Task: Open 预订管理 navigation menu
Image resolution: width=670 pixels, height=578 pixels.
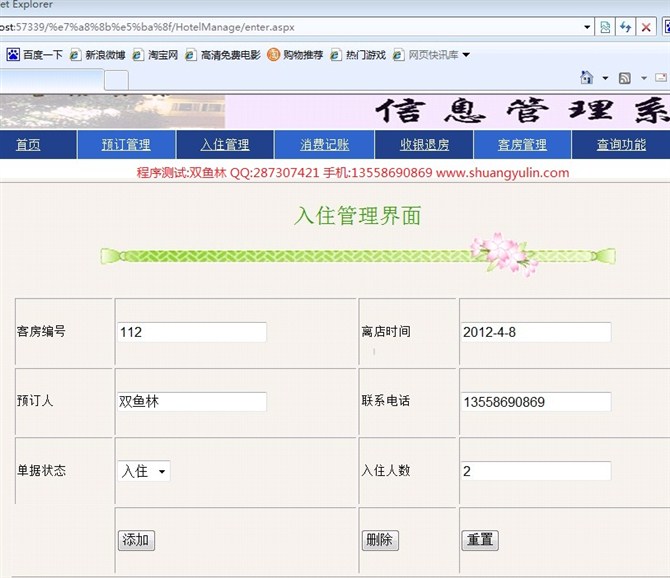Action: [x=126, y=145]
